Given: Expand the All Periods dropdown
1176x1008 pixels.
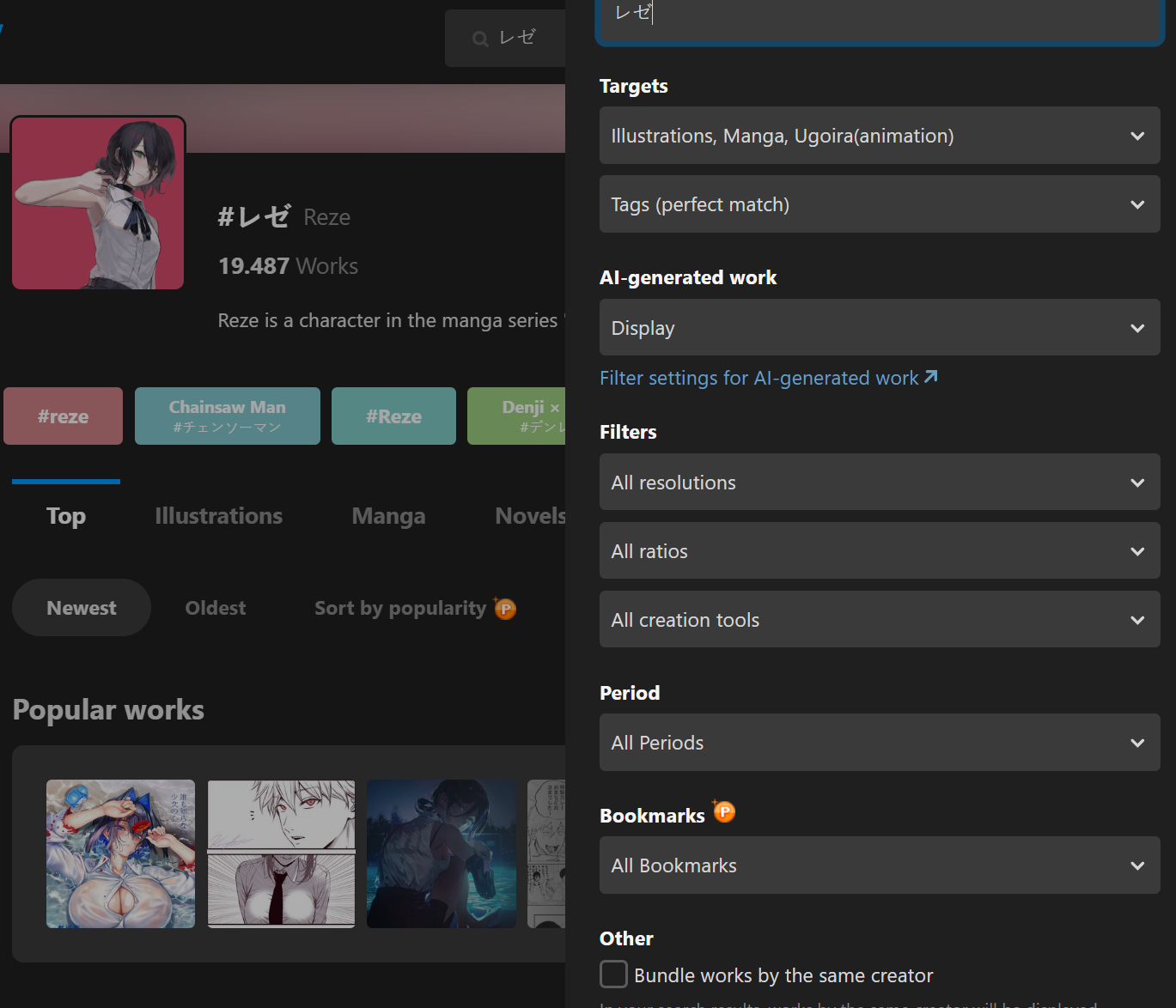Looking at the screenshot, I should coord(880,742).
